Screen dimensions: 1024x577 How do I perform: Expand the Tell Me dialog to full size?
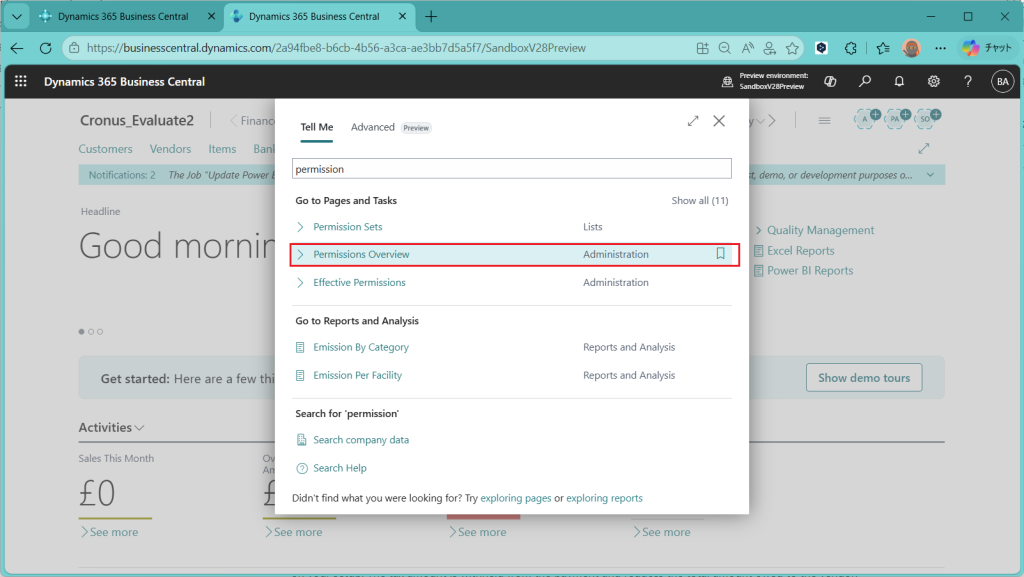[x=693, y=121]
